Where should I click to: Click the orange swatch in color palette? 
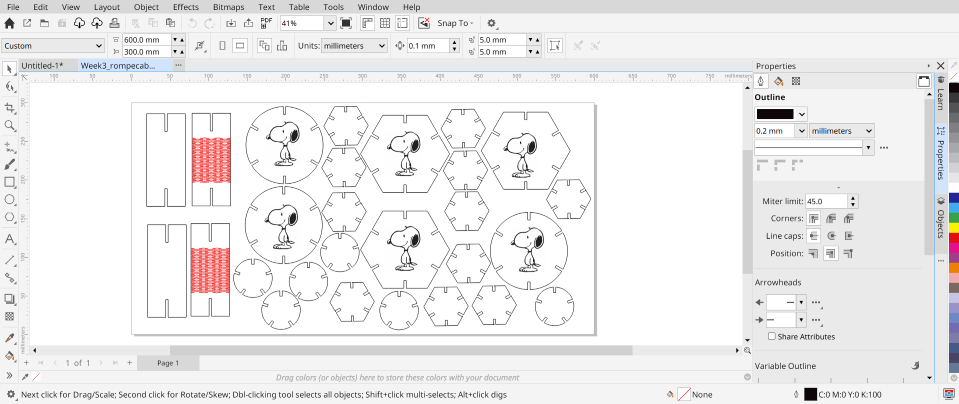pos(953,268)
